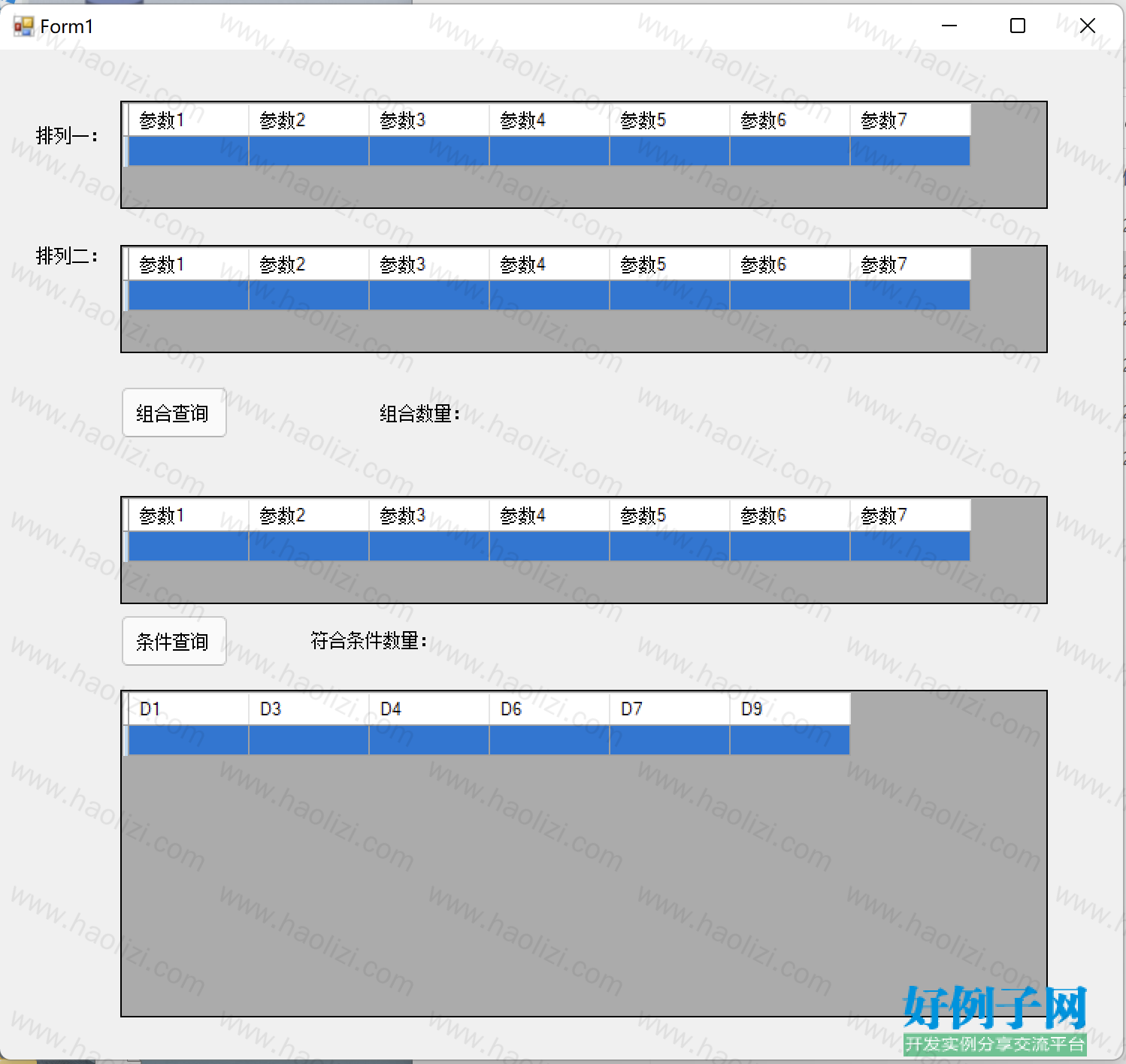Click the 符合条件数量 label
This screenshot has width=1126, height=1064.
(x=369, y=641)
